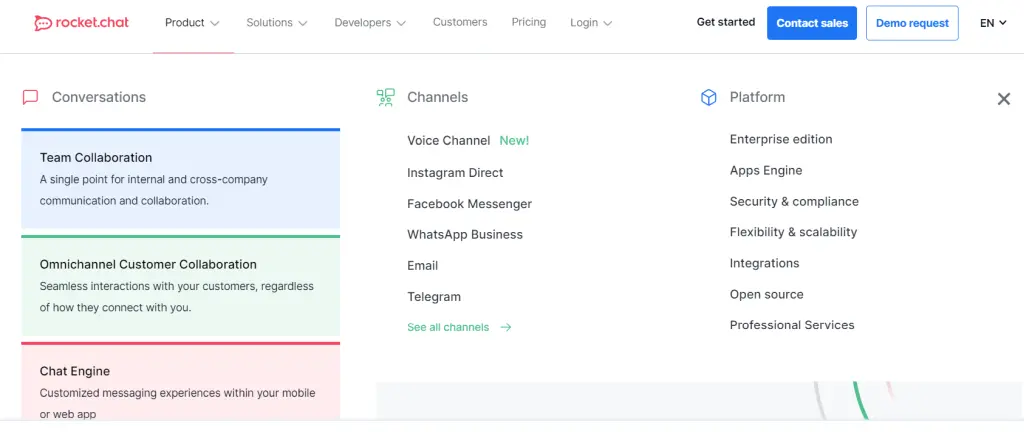Click the arrow beside See all channels
Screen dimensions: 1024x432
pos(506,327)
